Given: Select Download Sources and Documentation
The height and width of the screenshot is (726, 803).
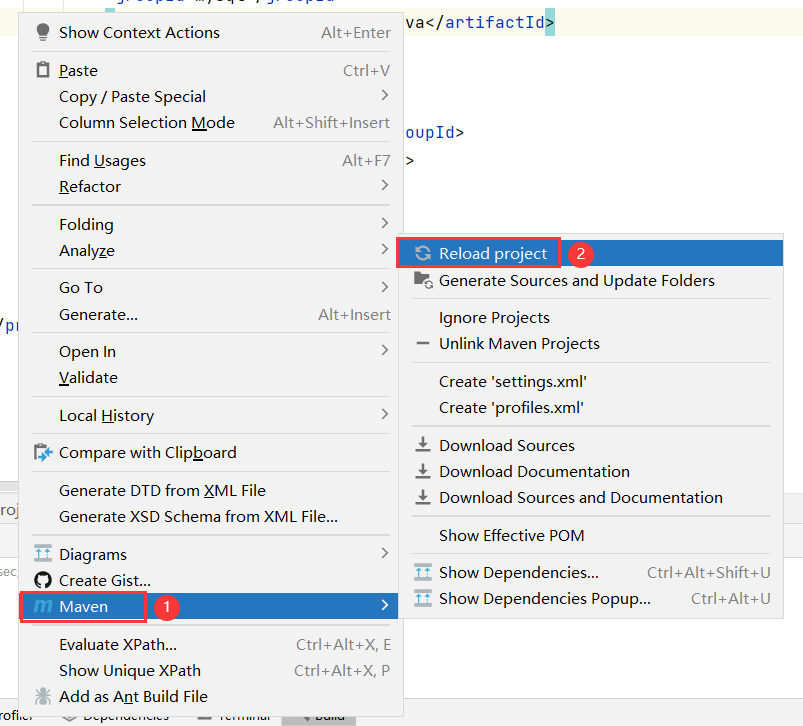Looking at the screenshot, I should (x=590, y=498).
